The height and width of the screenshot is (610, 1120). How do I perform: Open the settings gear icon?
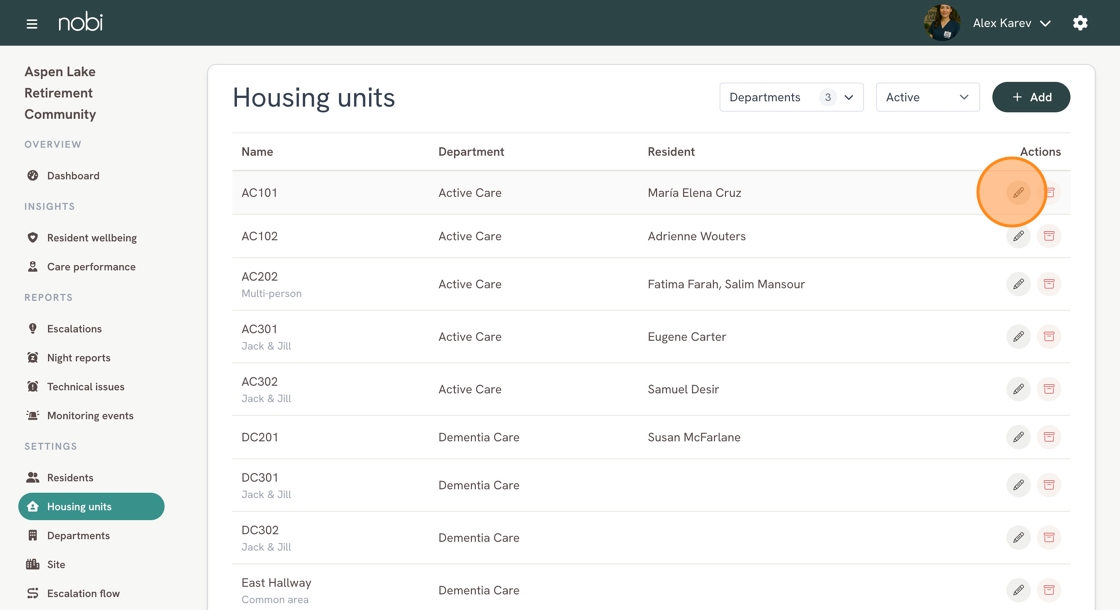(x=1080, y=23)
